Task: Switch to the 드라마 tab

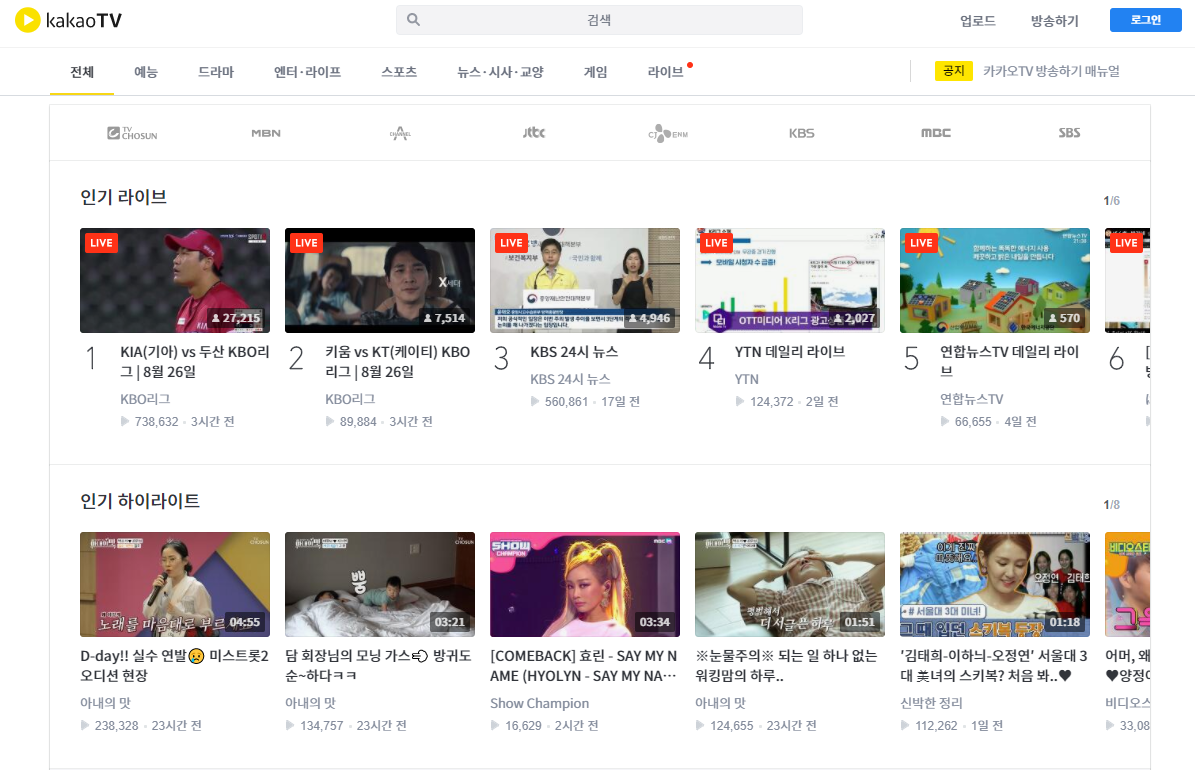Action: click(216, 72)
